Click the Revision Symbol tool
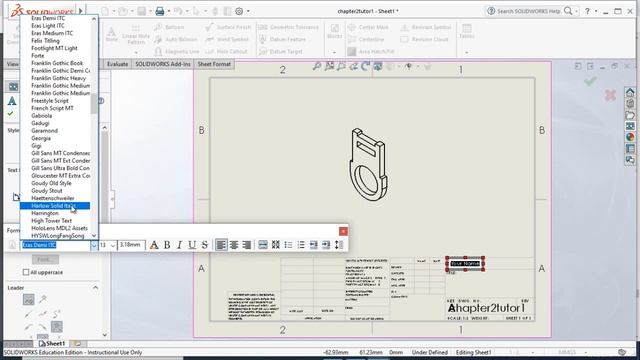 pyautogui.click(x=425, y=27)
